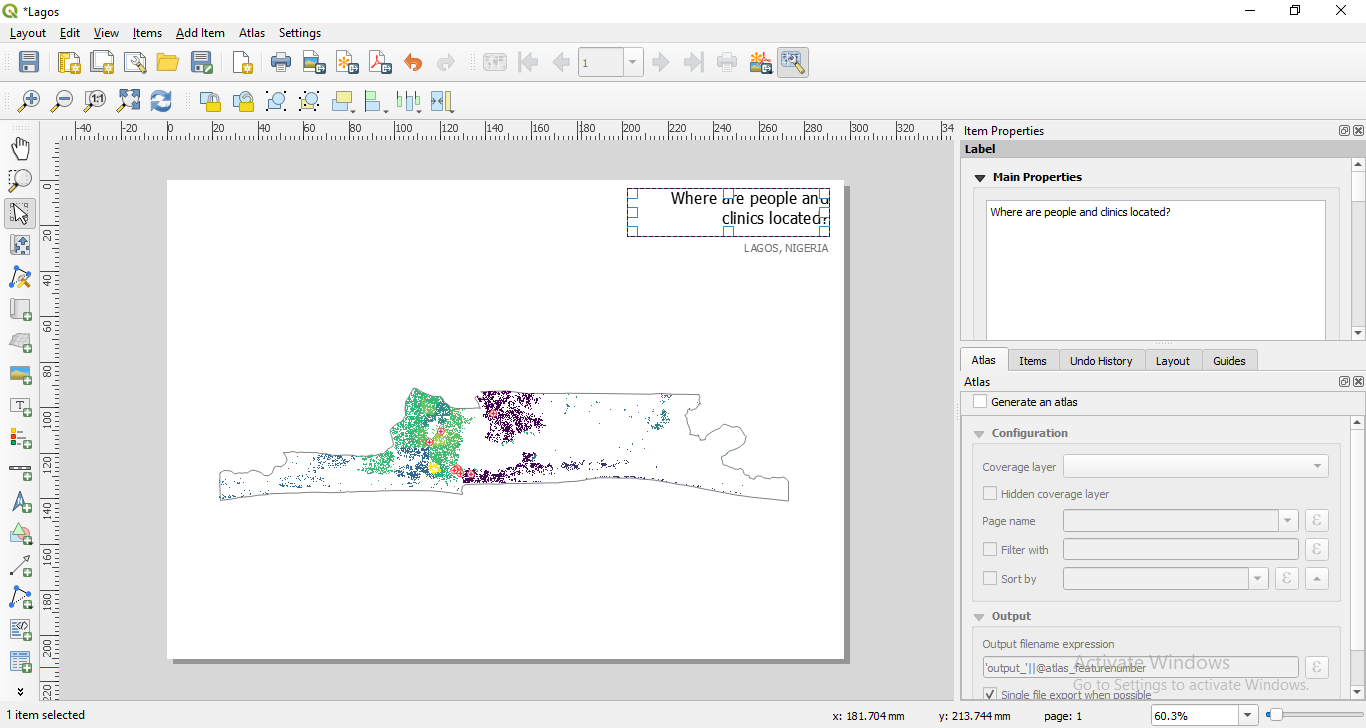Export layout as SVG
Viewport: 1366px width, 728px height.
pyautogui.click(x=347, y=63)
